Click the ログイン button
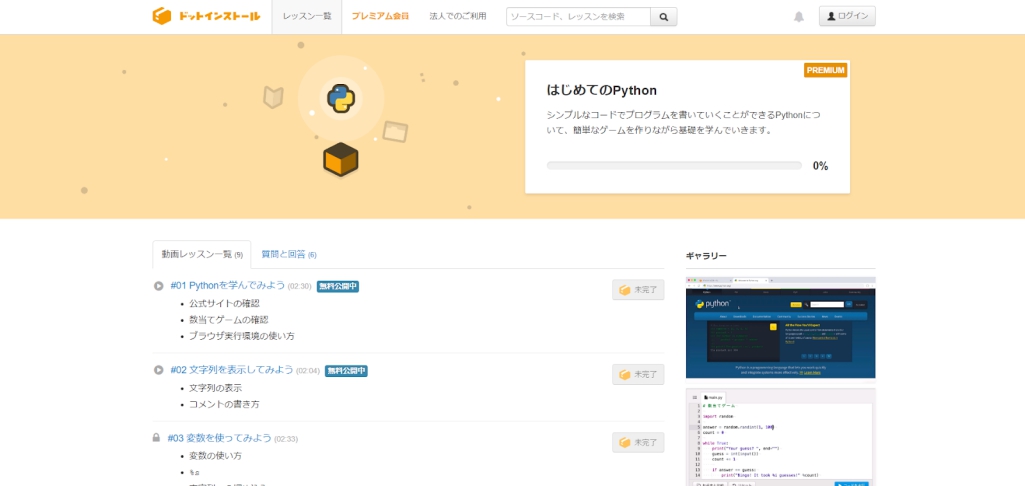The height and width of the screenshot is (486, 1025). (847, 16)
